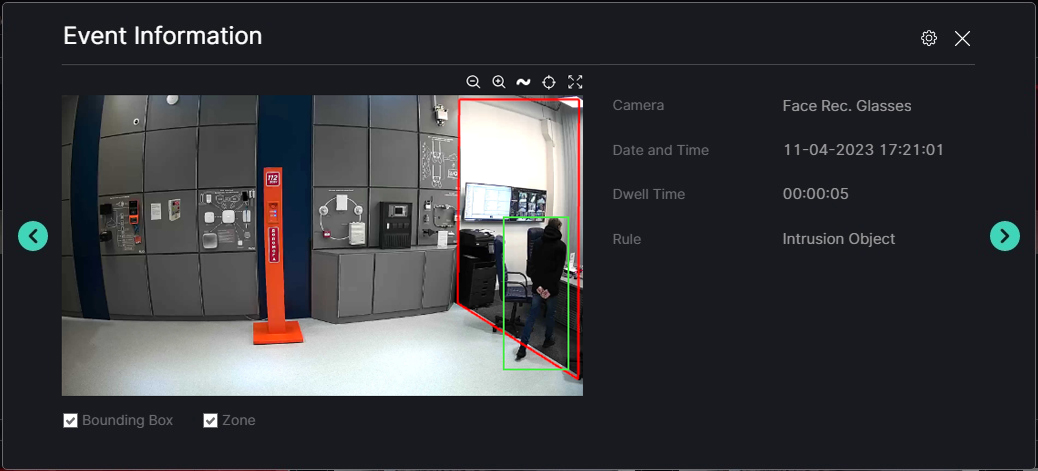Screen dimensions: 1038x471
Task: Select the camera name Face Rec. Glasses
Action: tap(847, 106)
